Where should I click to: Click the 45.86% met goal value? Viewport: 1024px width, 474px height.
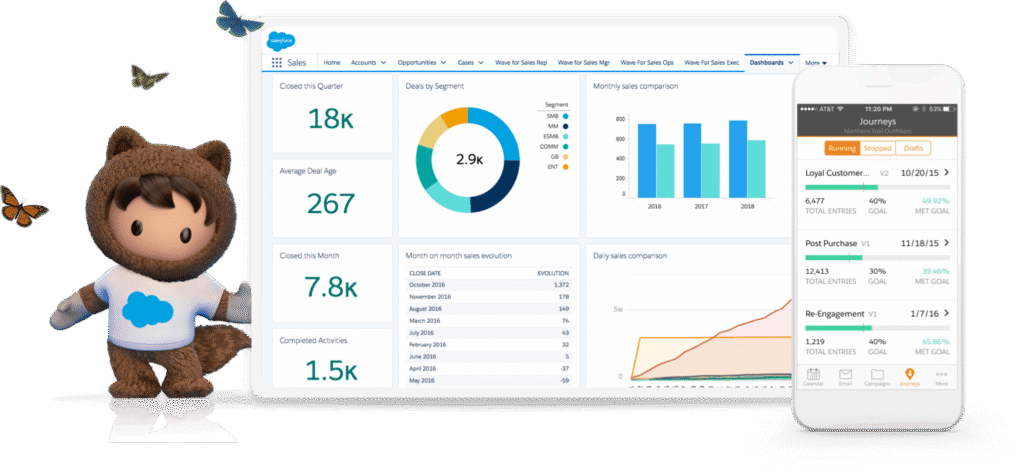coord(936,341)
